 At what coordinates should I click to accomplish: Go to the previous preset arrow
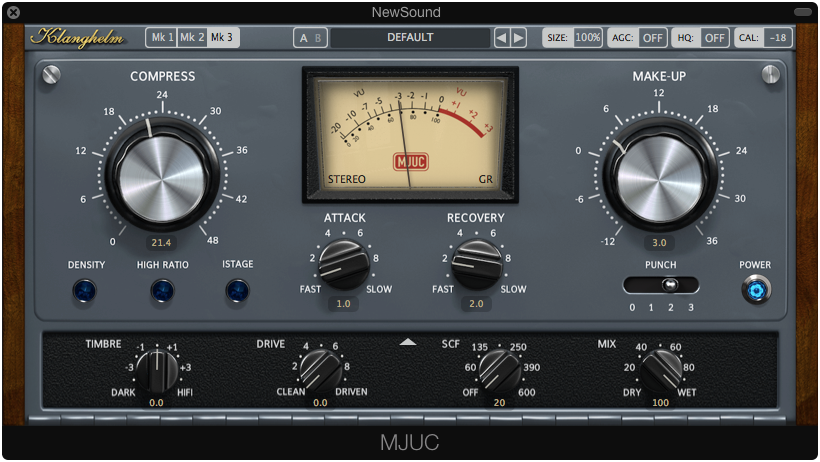coord(502,38)
